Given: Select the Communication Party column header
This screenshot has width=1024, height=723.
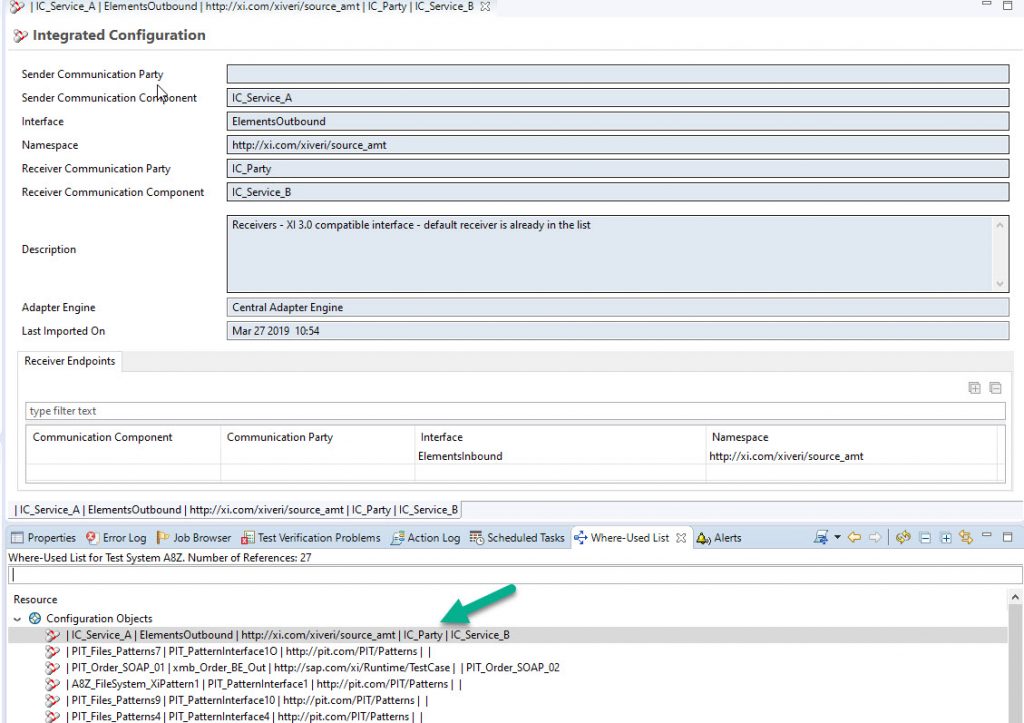Looking at the screenshot, I should pos(317,437).
